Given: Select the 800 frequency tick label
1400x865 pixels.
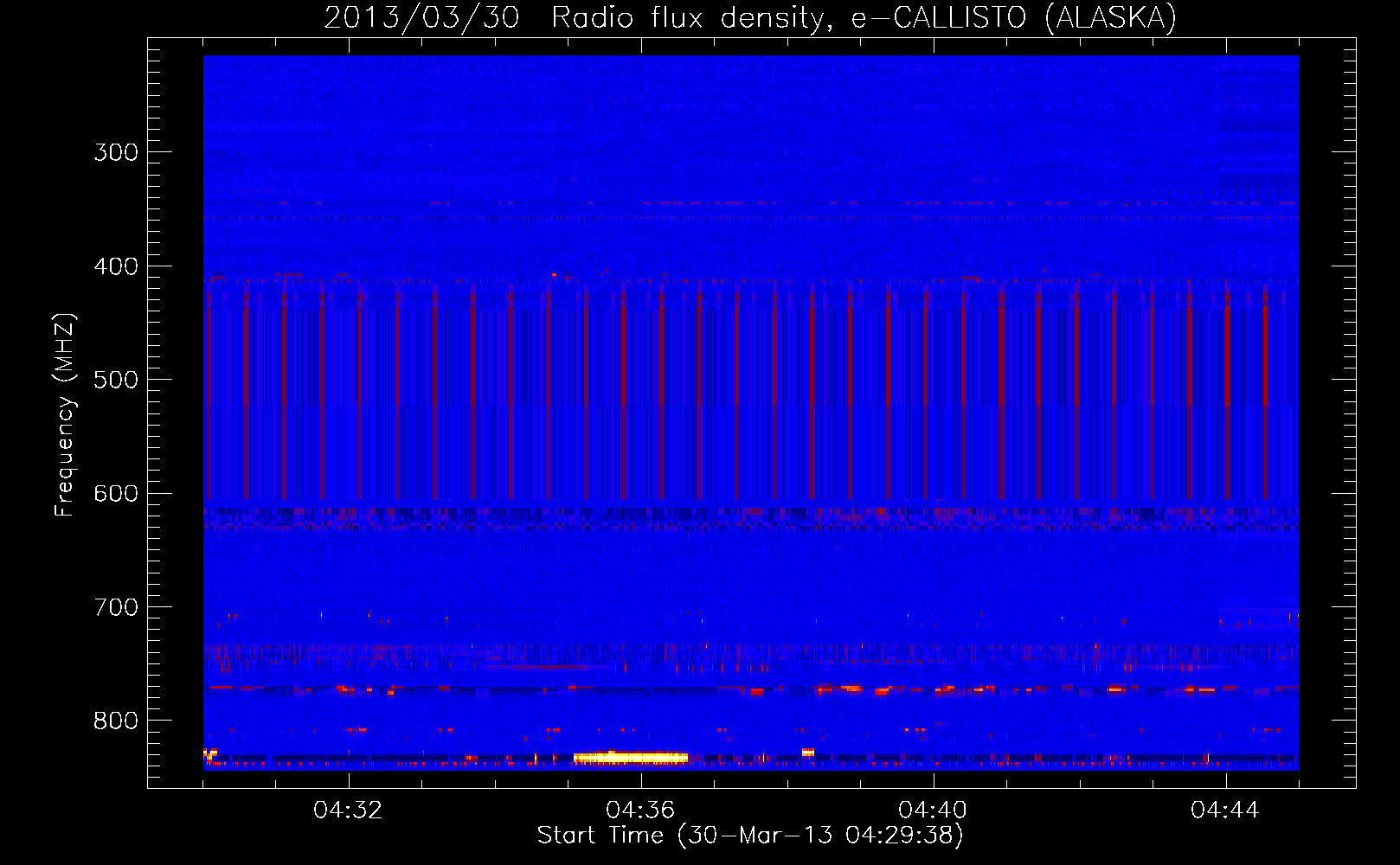Looking at the screenshot, I should [116, 721].
